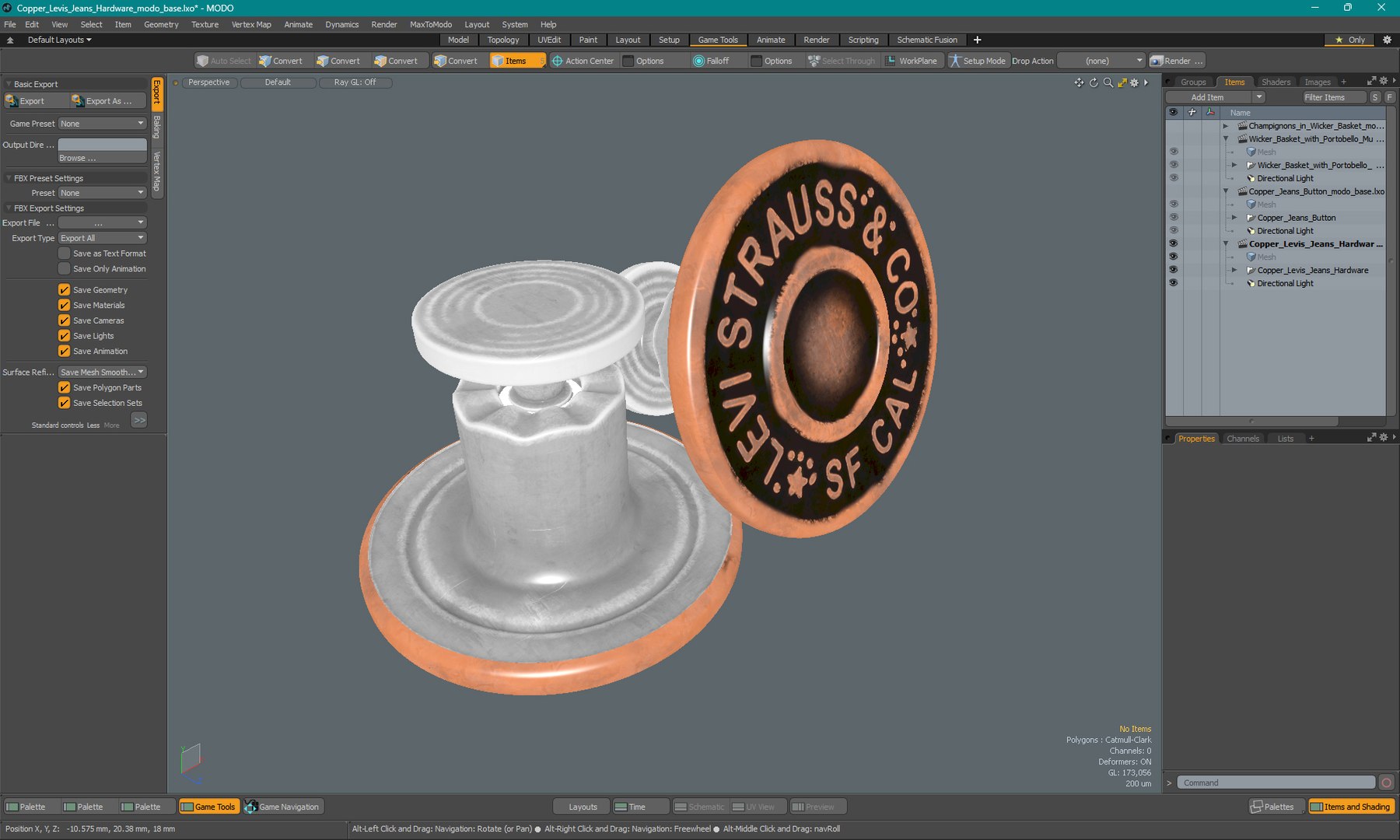1400x840 pixels.
Task: Click Ray GL: Off viewport button
Action: click(355, 82)
